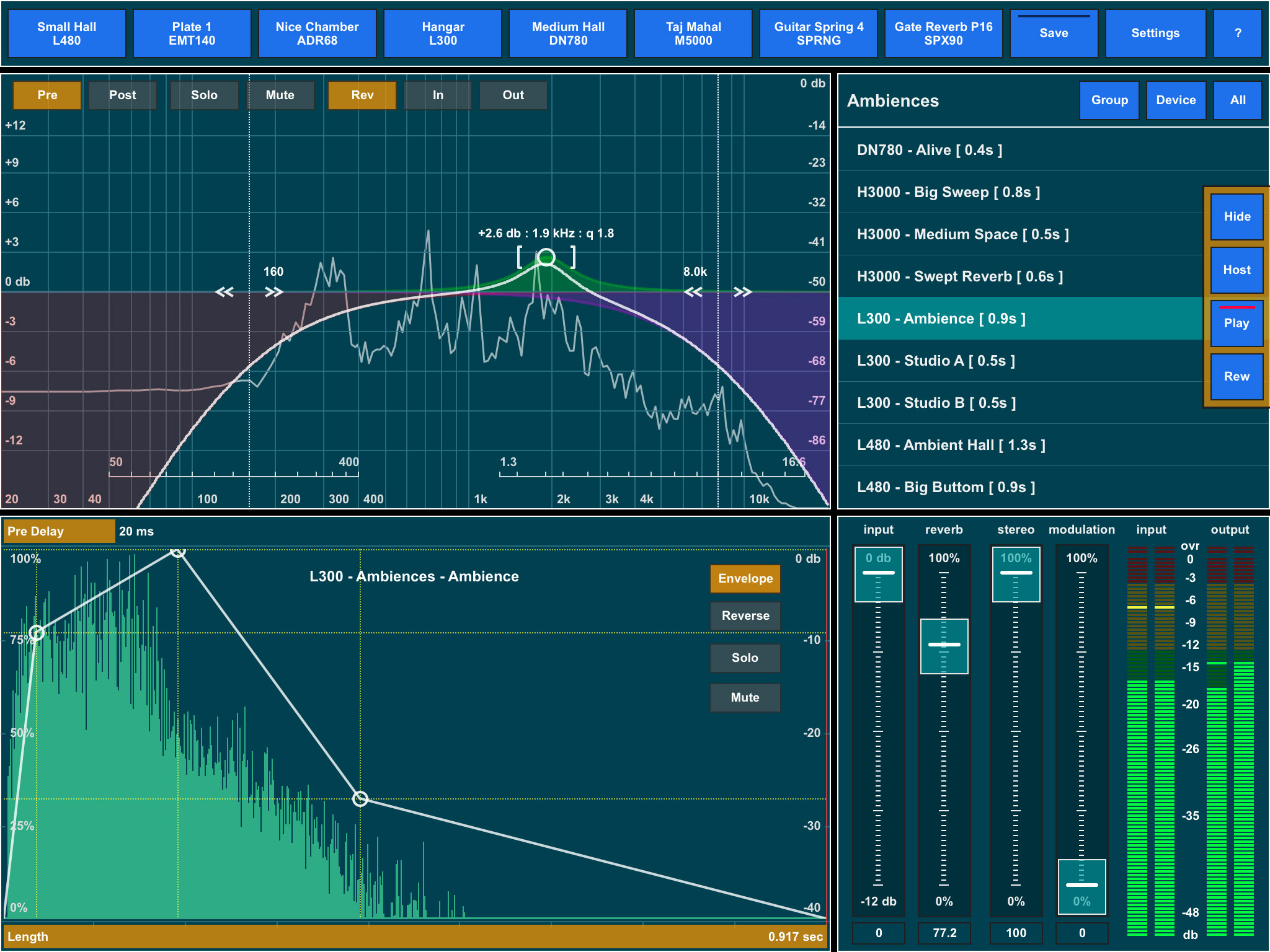The image size is (1270, 952).
Task: Click right arrows beside 8.0k marker
Action: click(742, 292)
